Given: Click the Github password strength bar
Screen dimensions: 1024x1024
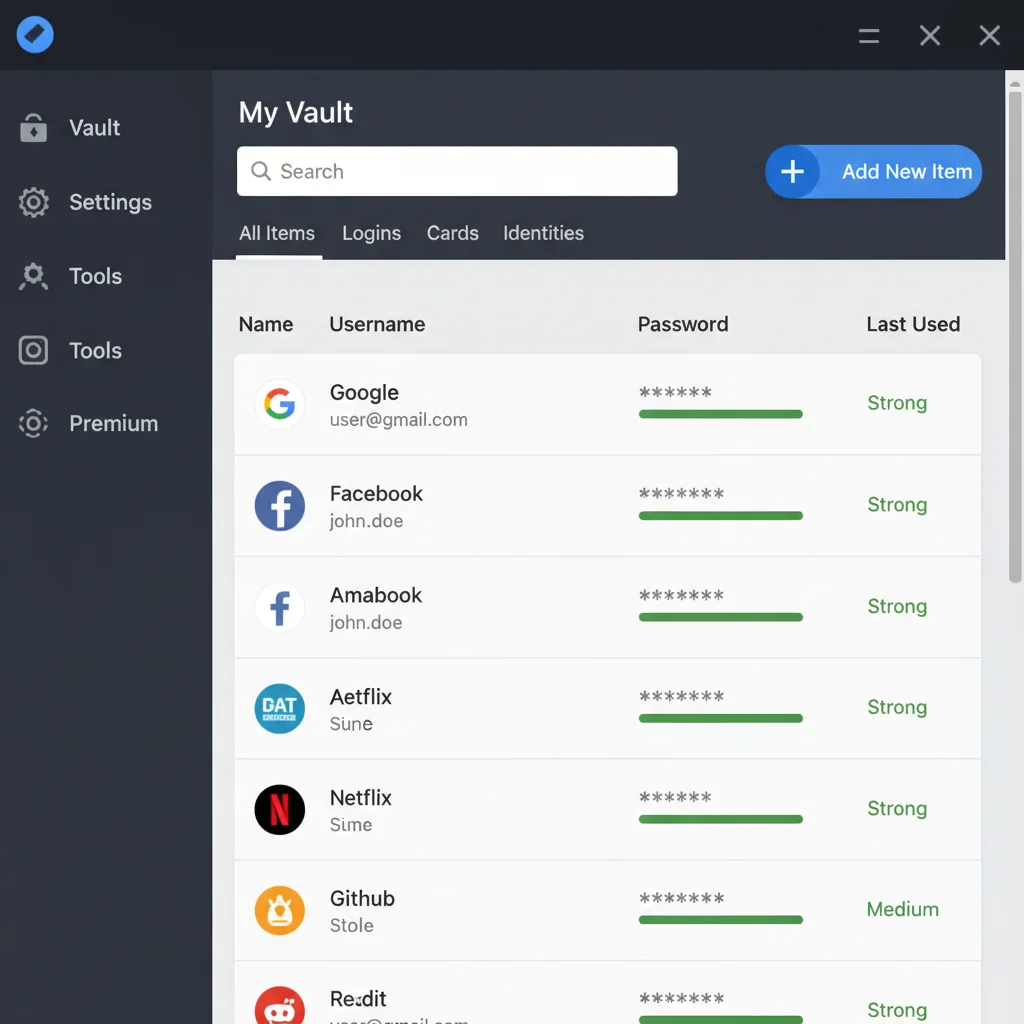Looking at the screenshot, I should (x=720, y=920).
